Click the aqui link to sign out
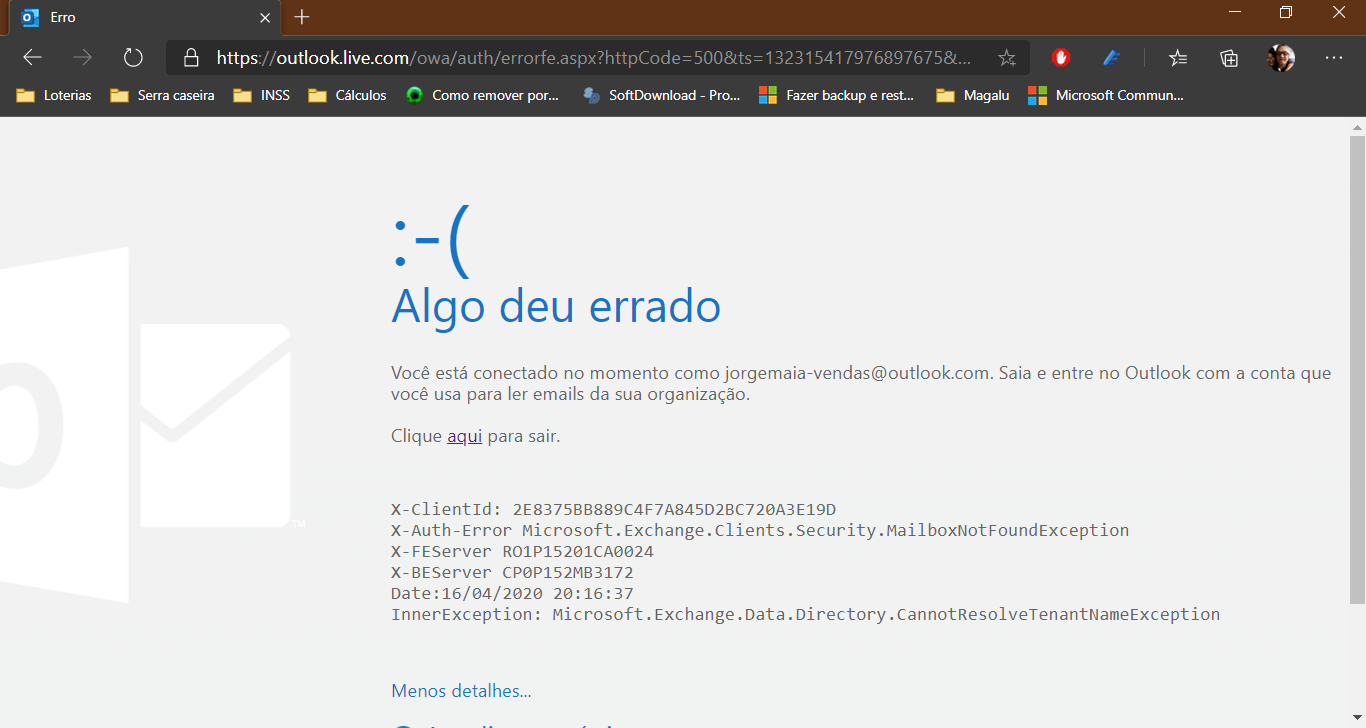The height and width of the screenshot is (728, 1366). pos(465,436)
